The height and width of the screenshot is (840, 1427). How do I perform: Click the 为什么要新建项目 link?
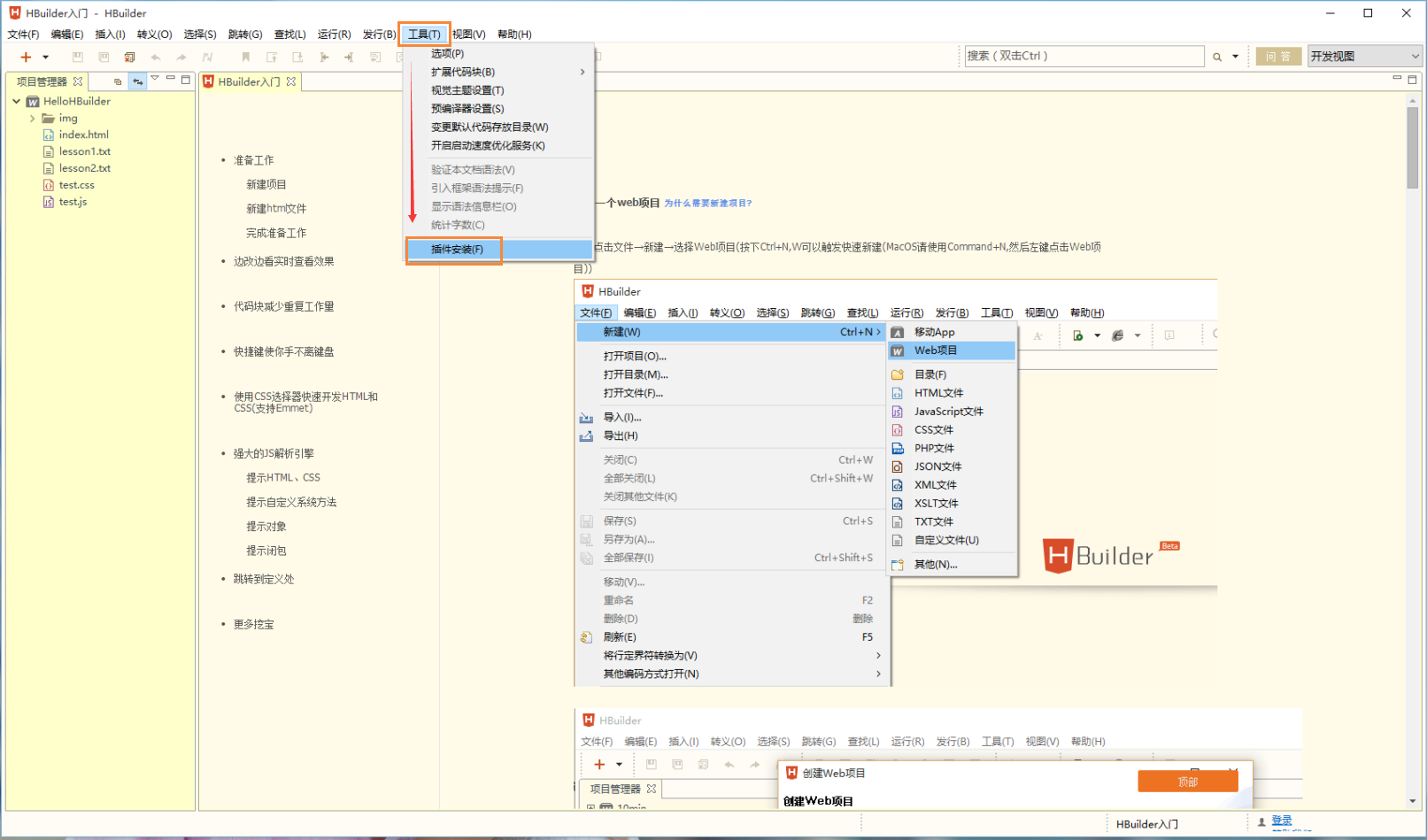point(707,203)
